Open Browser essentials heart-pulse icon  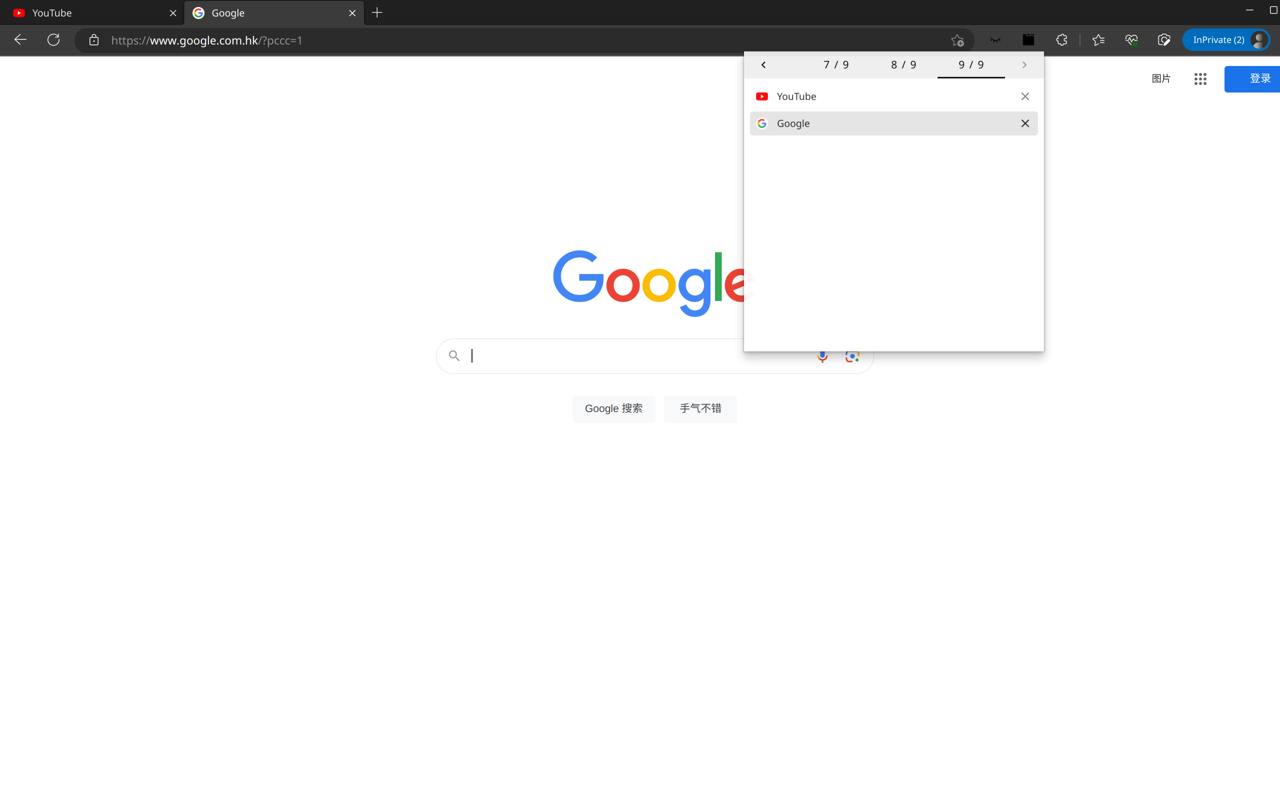tap(1131, 40)
